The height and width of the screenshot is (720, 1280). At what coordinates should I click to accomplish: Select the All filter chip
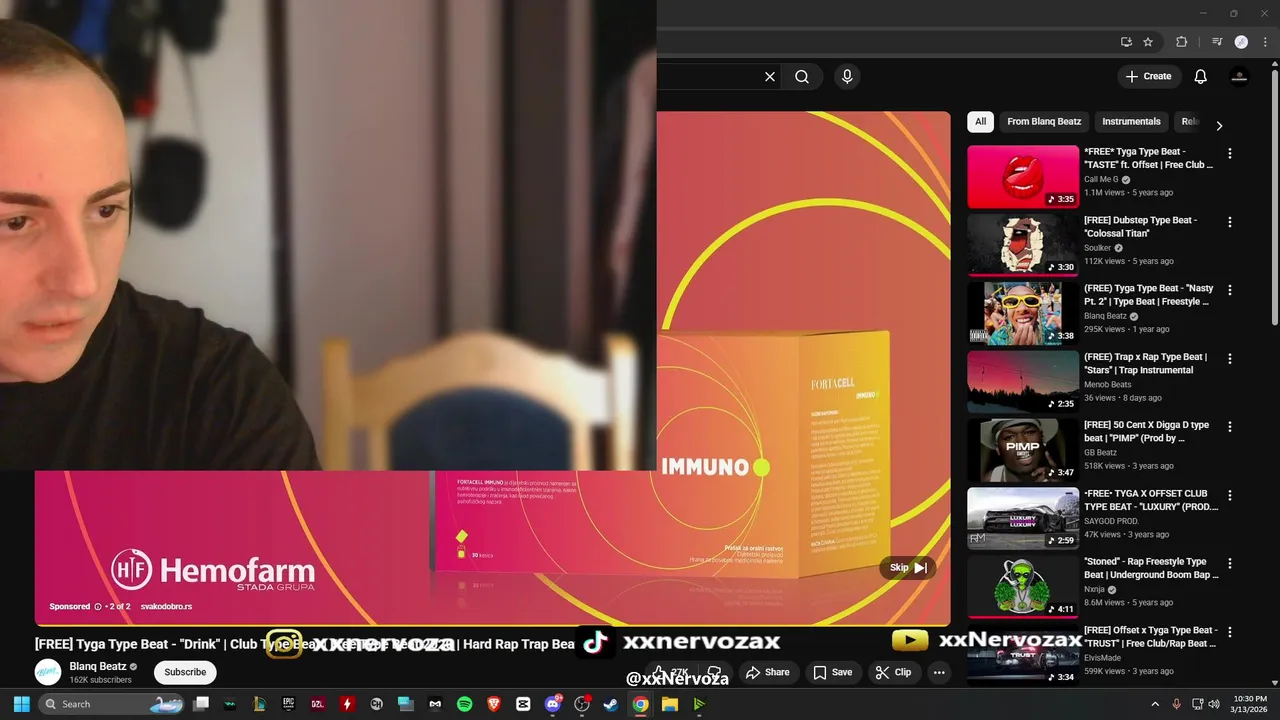[x=980, y=122]
